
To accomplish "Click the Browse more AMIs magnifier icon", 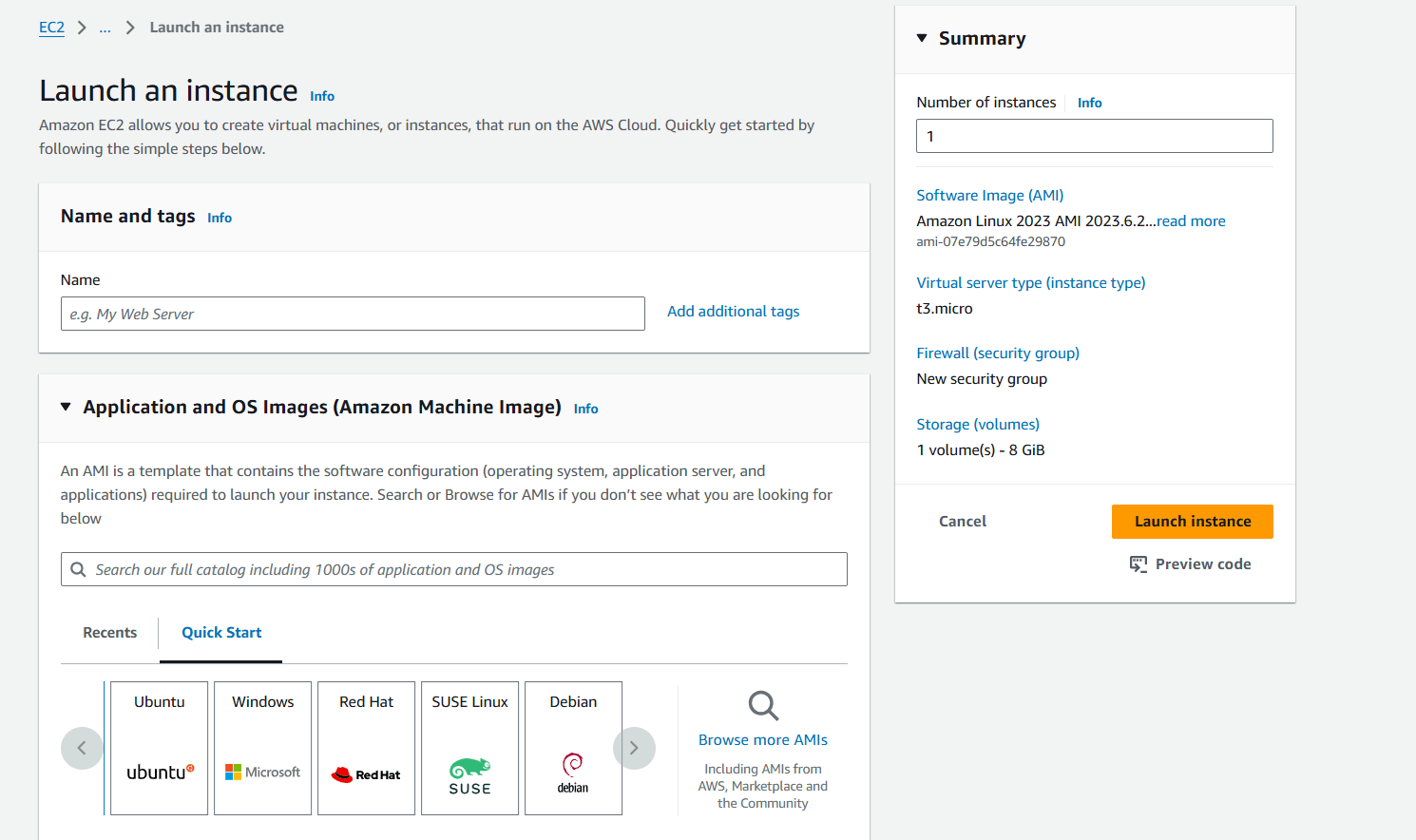I will tap(763, 705).
